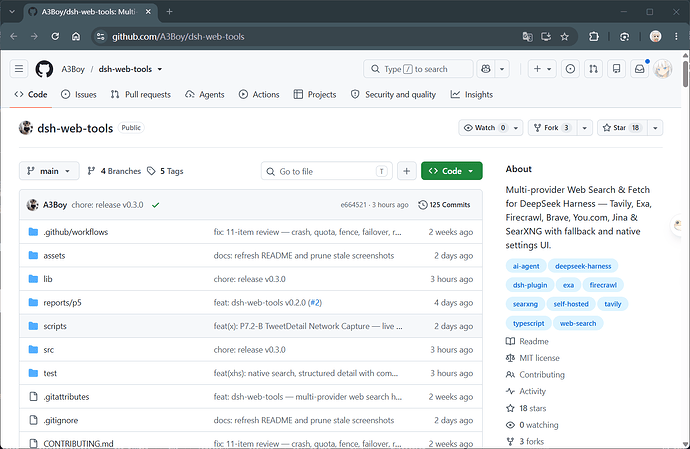Screen dimensions: 690x449
Task: Open the issues icon in header
Action: point(570,69)
